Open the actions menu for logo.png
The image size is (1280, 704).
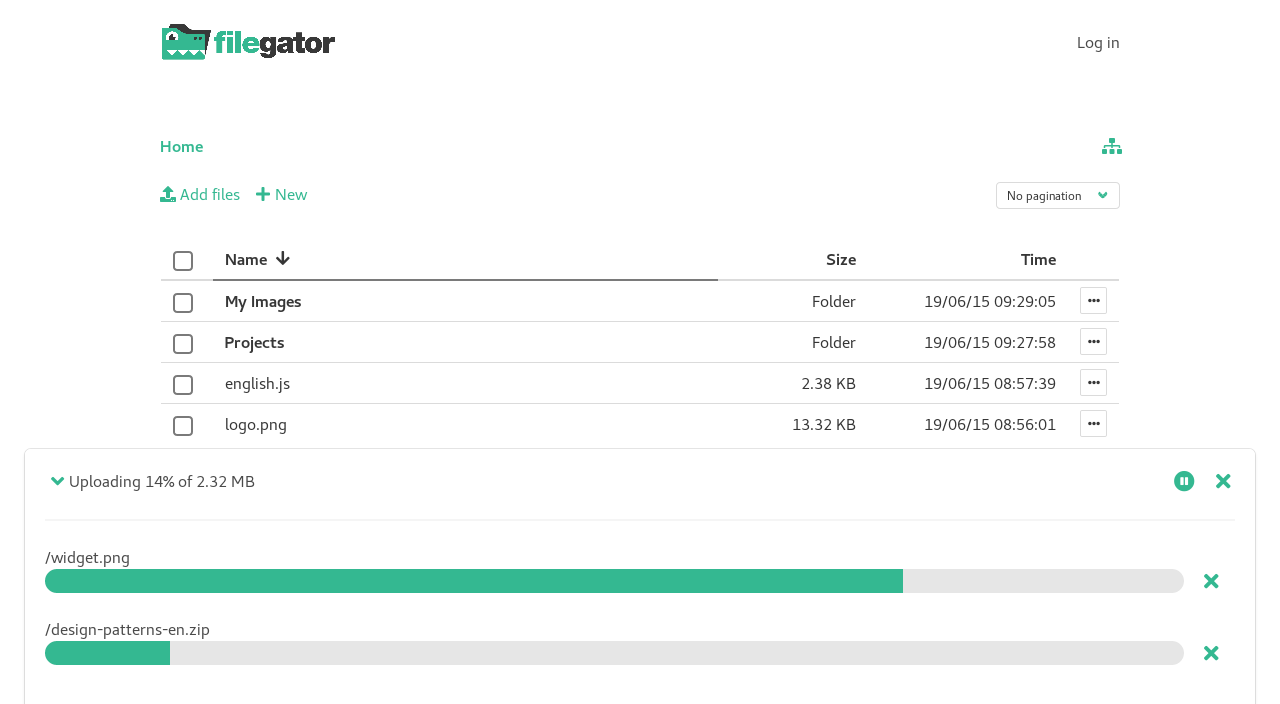1093,423
